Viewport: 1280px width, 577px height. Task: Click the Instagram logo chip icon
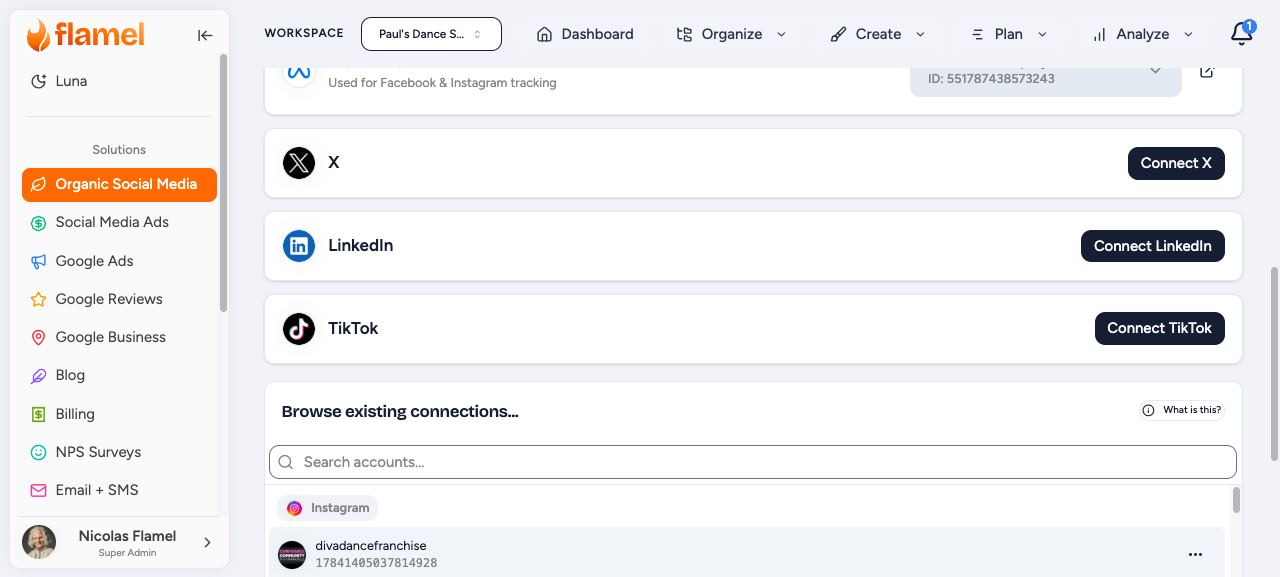(x=295, y=508)
